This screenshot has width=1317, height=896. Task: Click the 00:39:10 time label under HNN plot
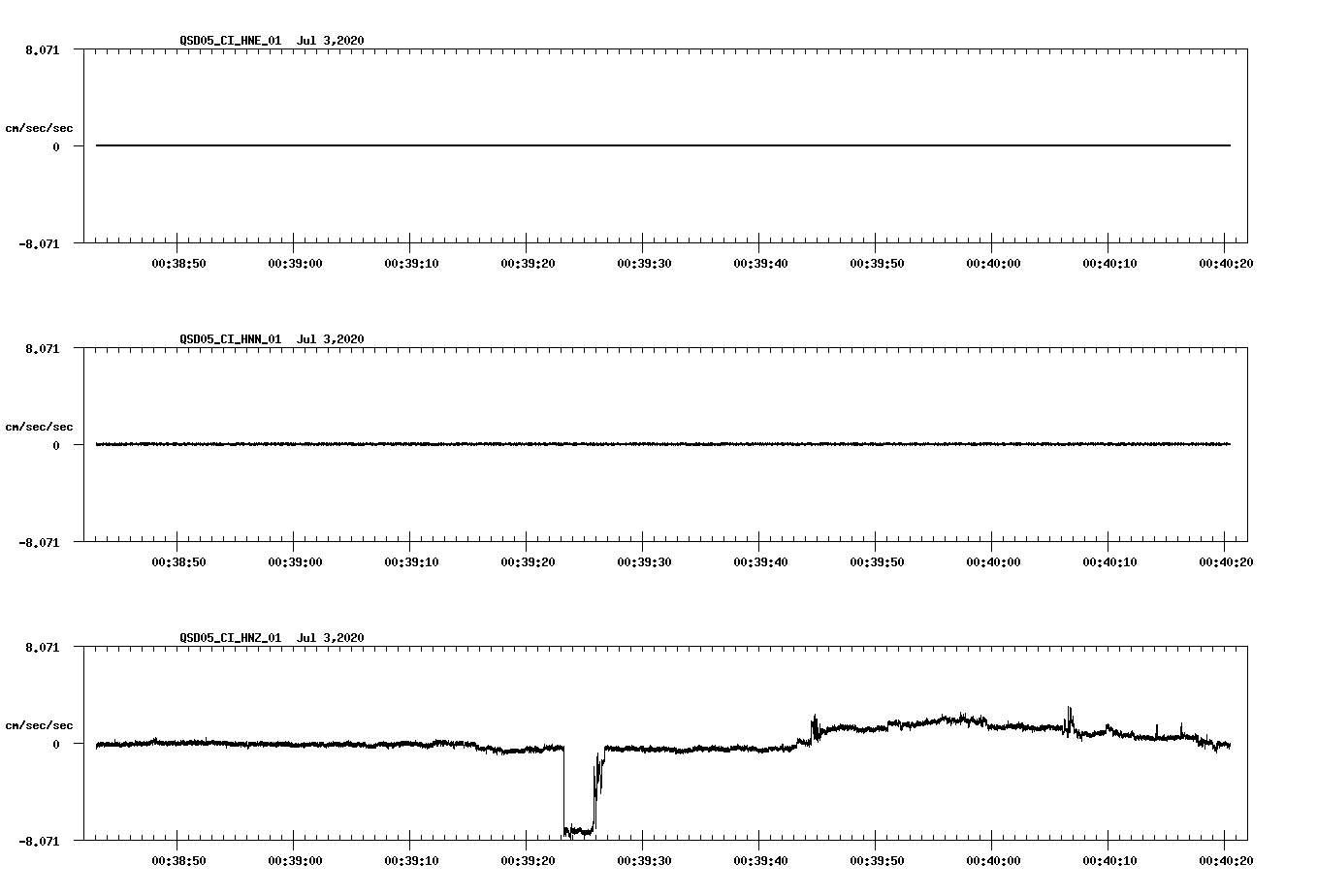(x=411, y=562)
